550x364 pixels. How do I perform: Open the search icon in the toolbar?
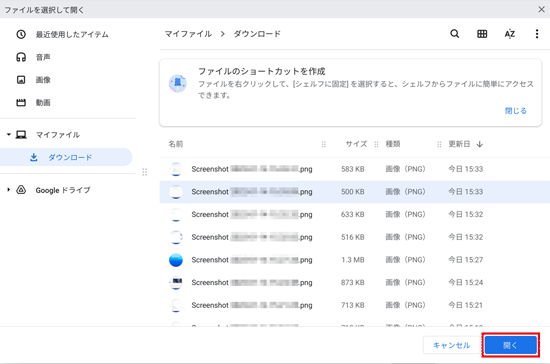(x=455, y=34)
